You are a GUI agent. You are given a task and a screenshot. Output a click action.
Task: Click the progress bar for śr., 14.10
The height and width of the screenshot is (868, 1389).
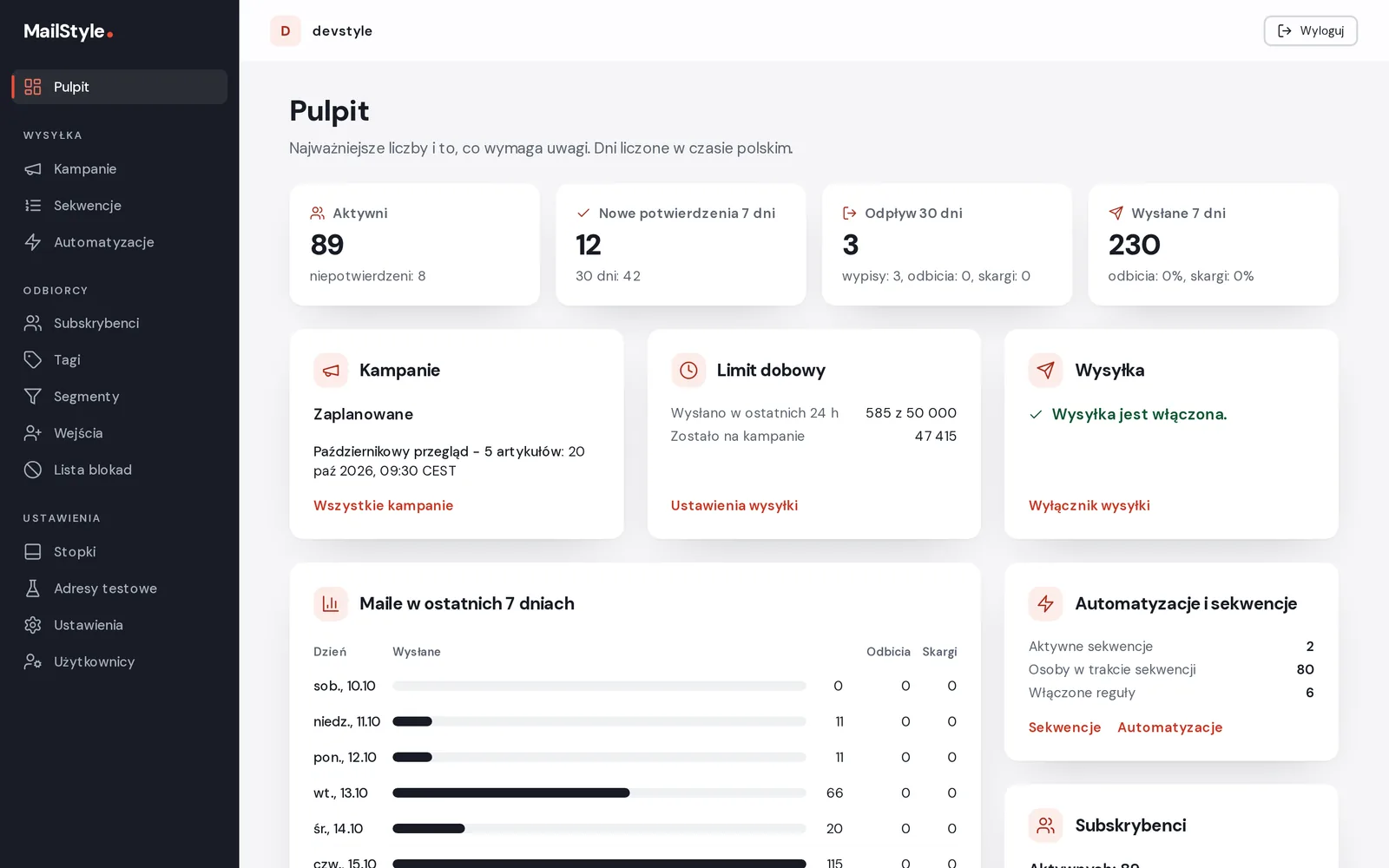599,829
